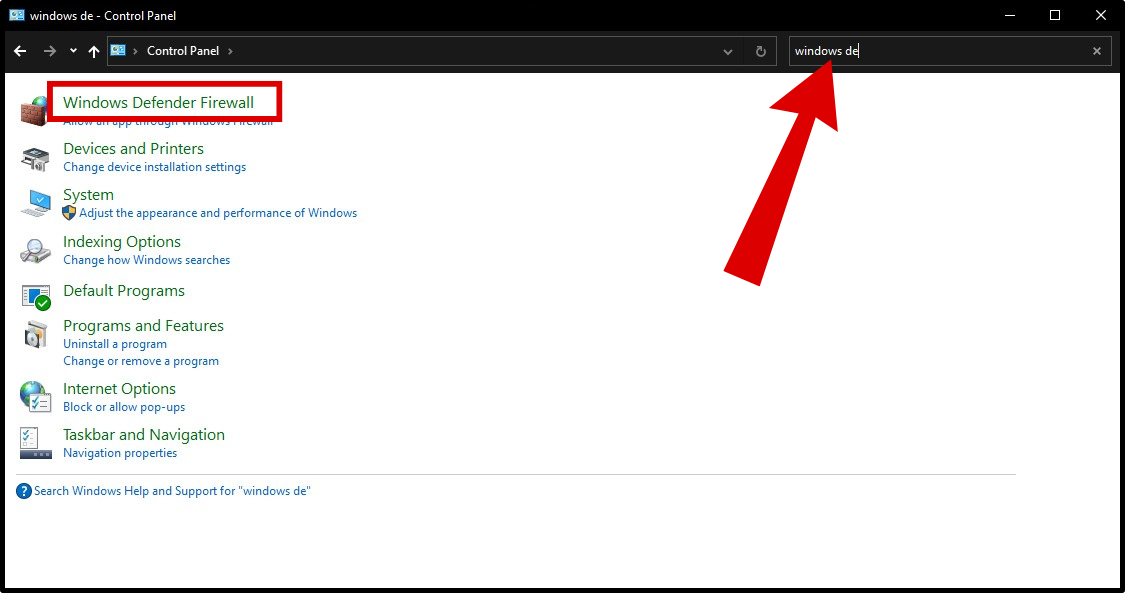Click the Default Programs icon

click(x=35, y=297)
